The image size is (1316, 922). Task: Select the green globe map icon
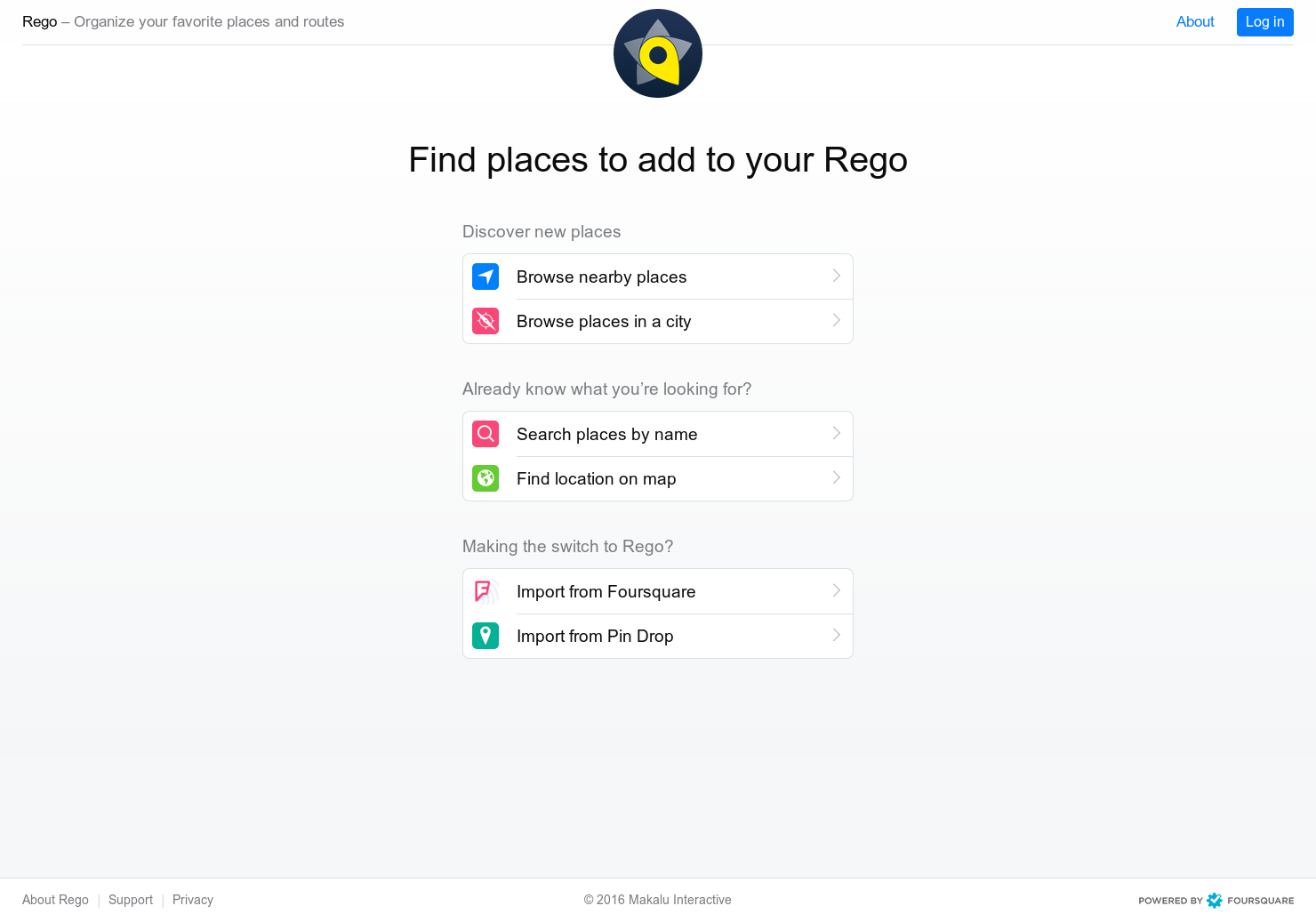[485, 478]
